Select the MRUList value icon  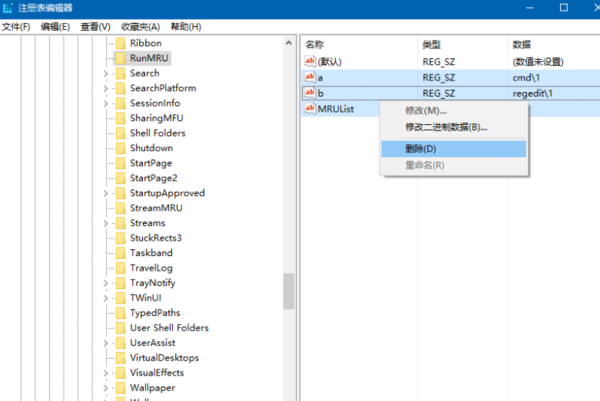[x=309, y=108]
